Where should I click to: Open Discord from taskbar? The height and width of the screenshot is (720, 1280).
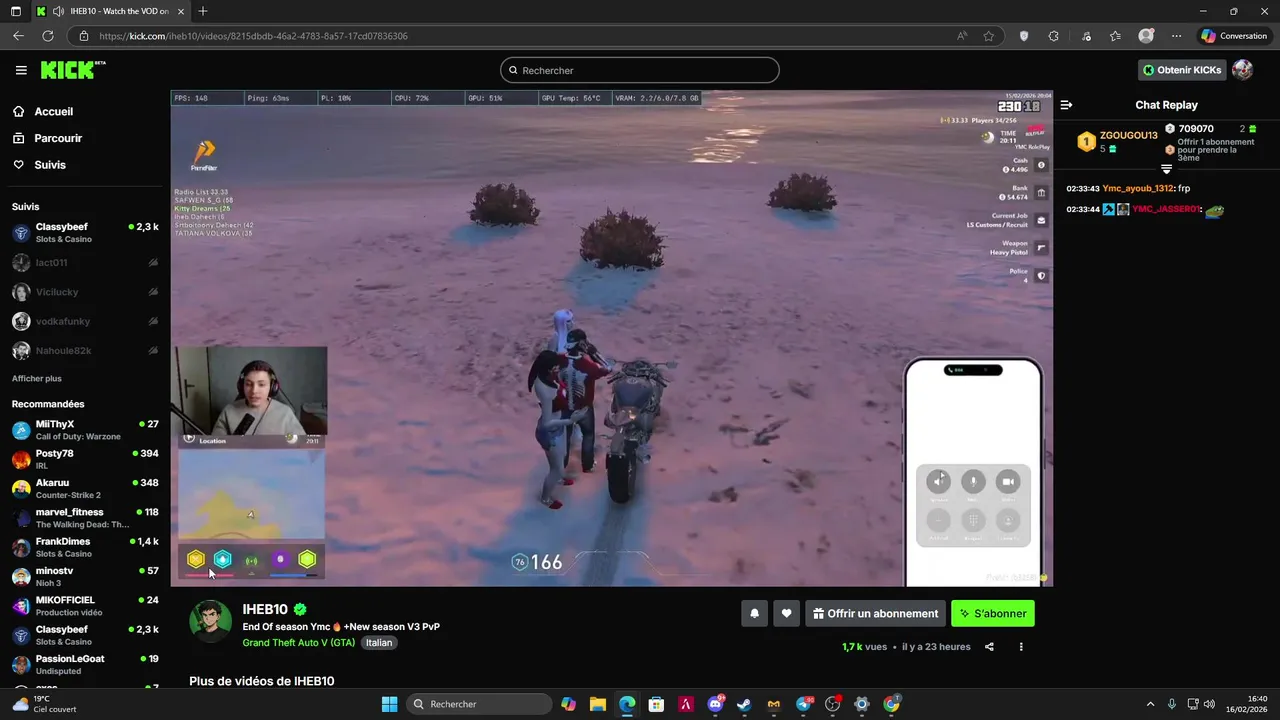point(716,704)
